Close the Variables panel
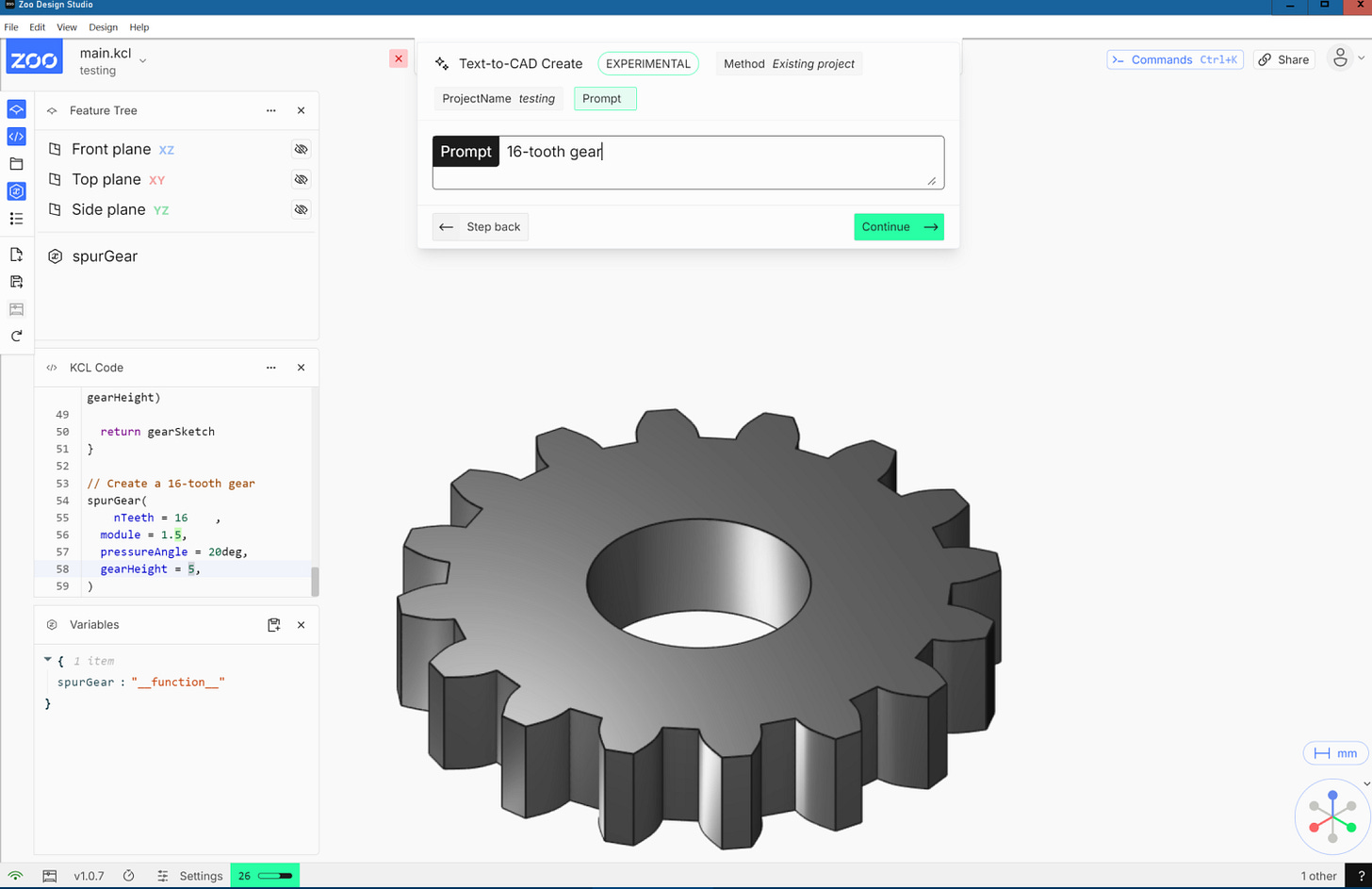Viewport: 1372px width, 889px height. pos(302,625)
